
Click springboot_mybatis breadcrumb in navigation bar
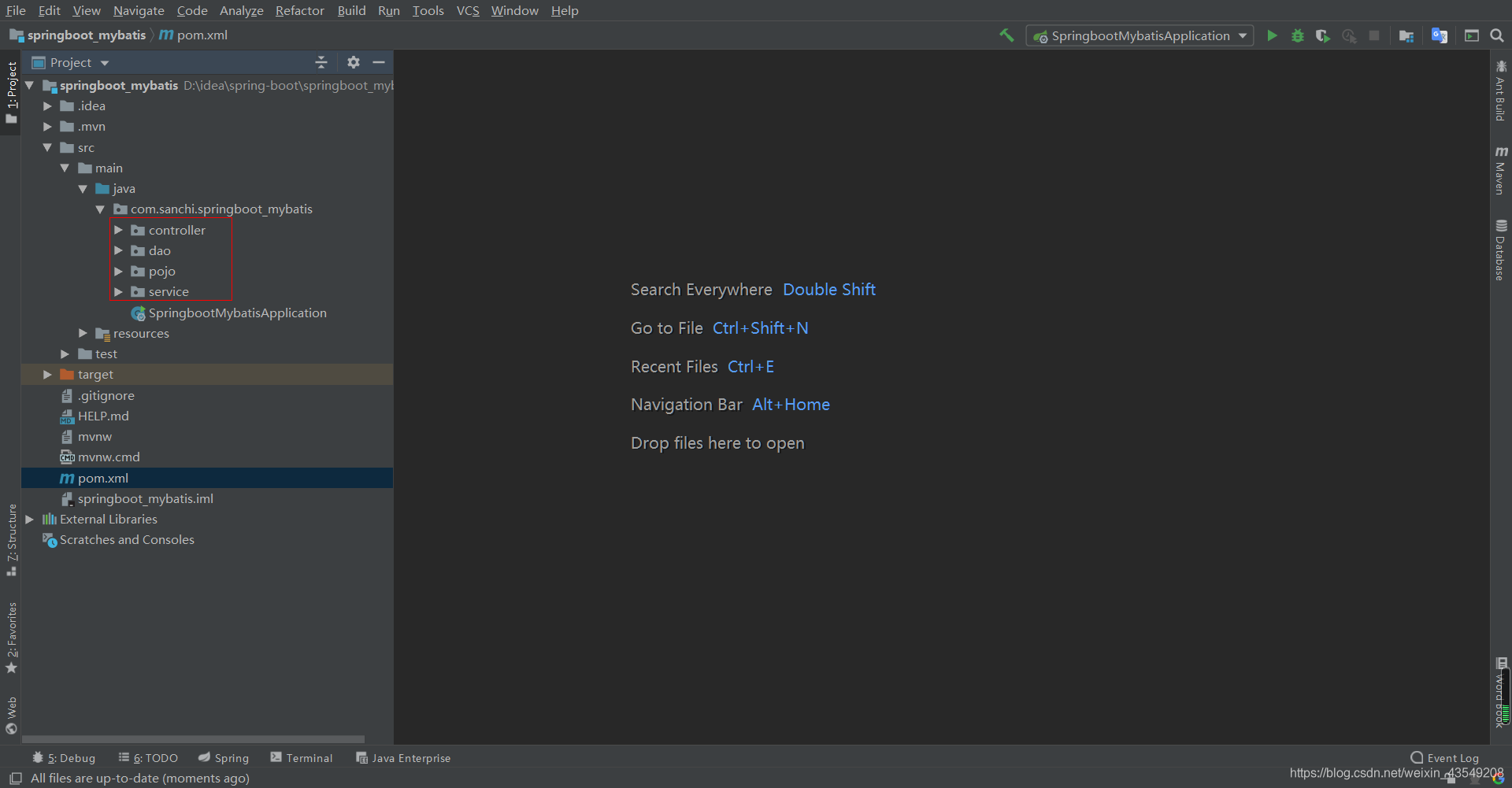pyautogui.click(x=86, y=35)
